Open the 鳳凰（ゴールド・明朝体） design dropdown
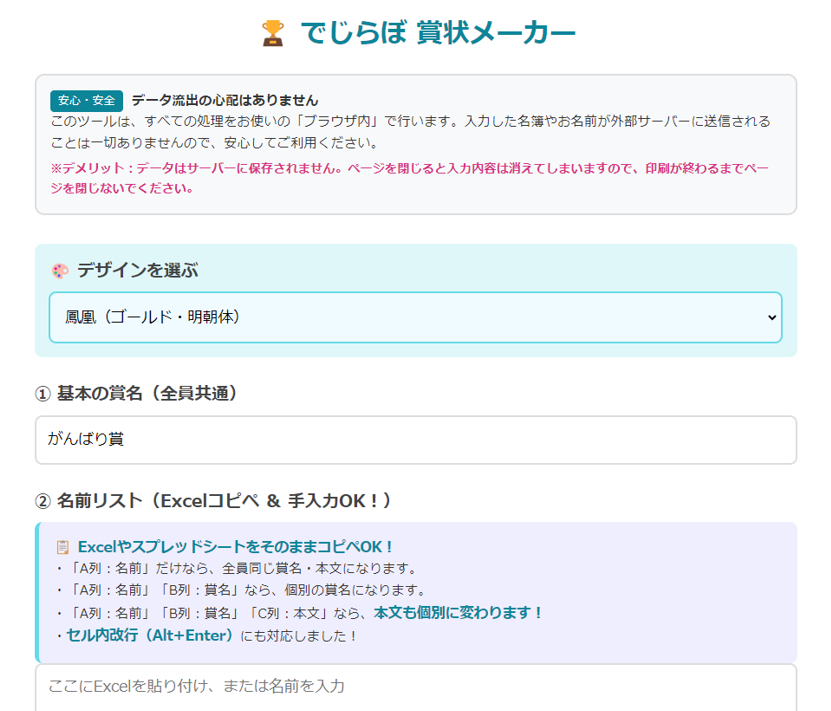This screenshot has height=711, width=831. [415, 317]
